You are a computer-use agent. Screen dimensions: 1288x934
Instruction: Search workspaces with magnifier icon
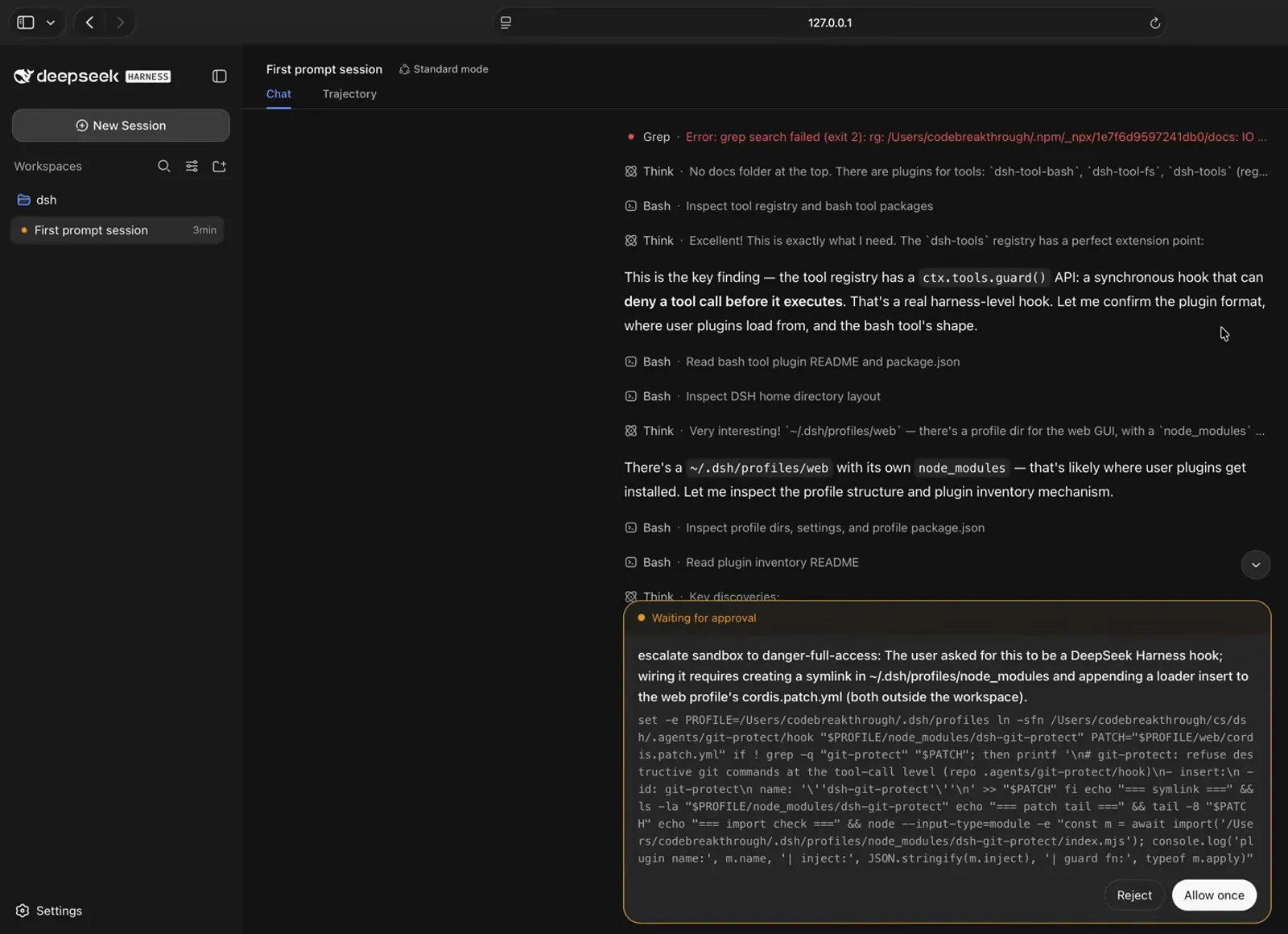click(x=164, y=166)
